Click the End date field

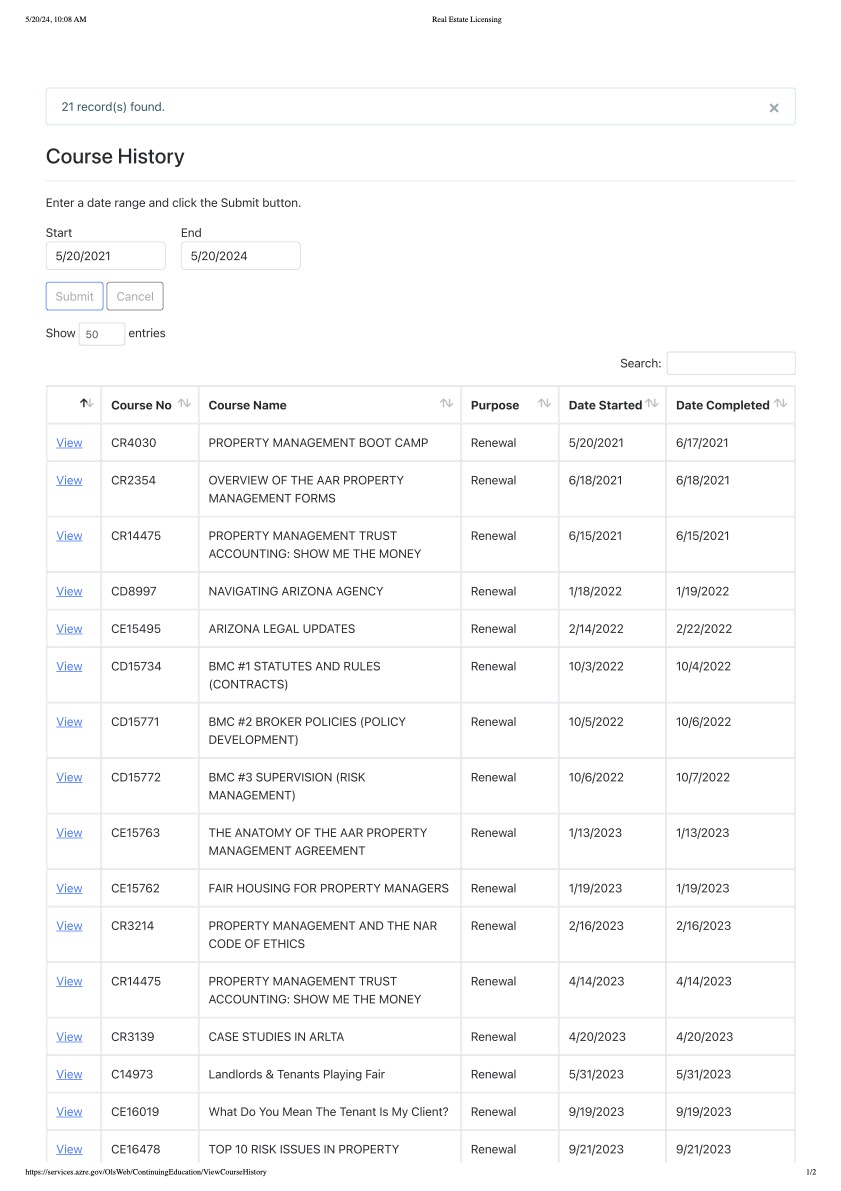point(241,256)
